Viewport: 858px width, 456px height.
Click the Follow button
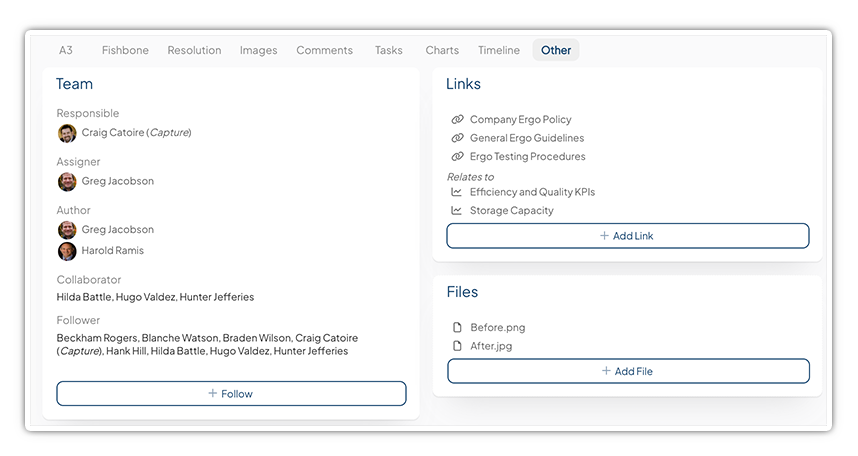(231, 394)
